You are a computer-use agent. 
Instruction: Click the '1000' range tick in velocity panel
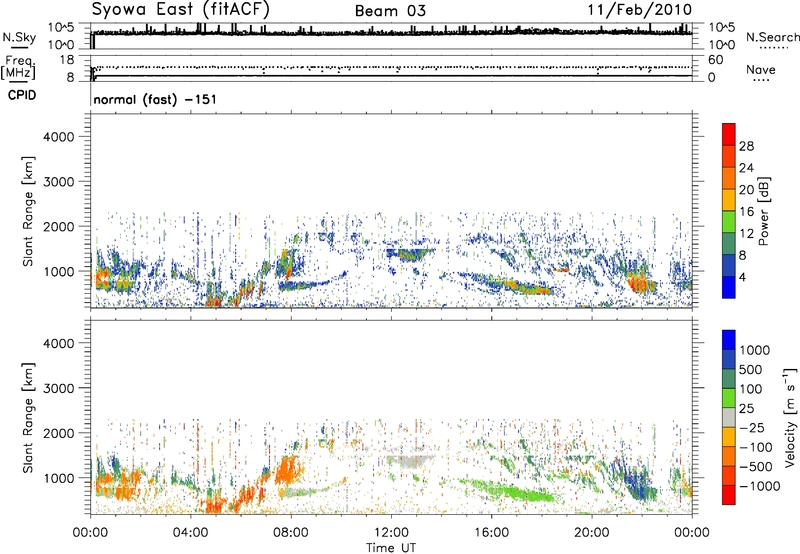58,478
